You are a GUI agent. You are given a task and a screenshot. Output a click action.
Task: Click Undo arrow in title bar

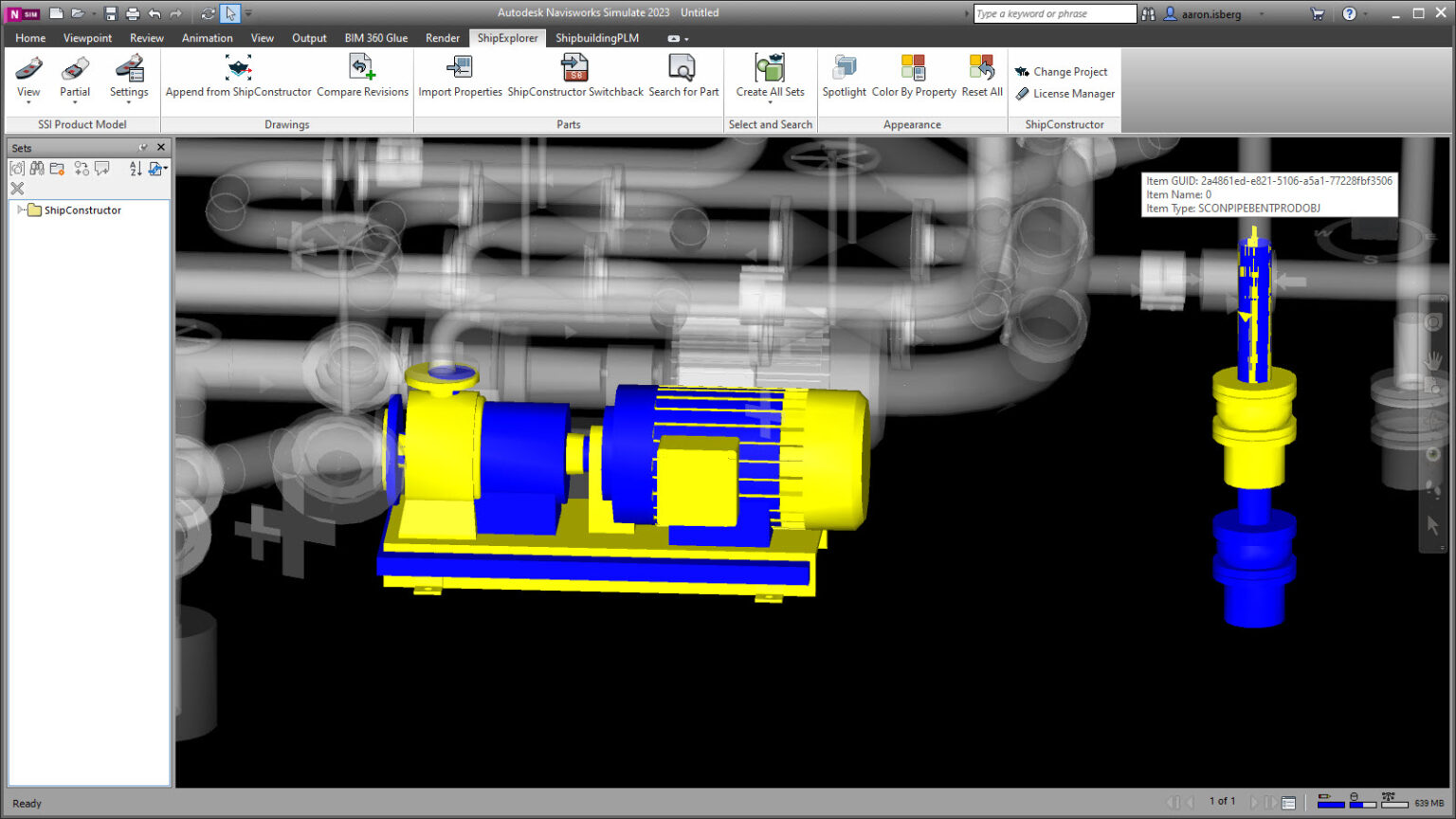(155, 13)
